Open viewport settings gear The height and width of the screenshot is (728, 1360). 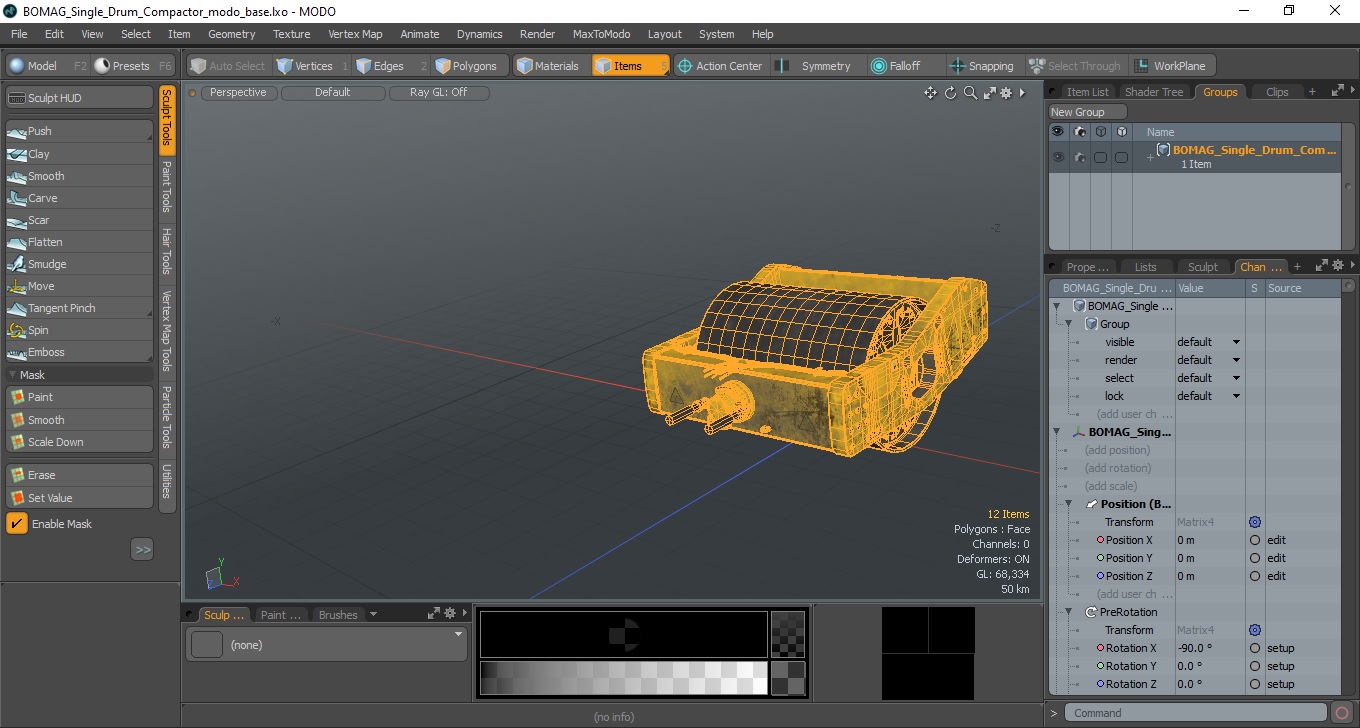coord(1006,93)
